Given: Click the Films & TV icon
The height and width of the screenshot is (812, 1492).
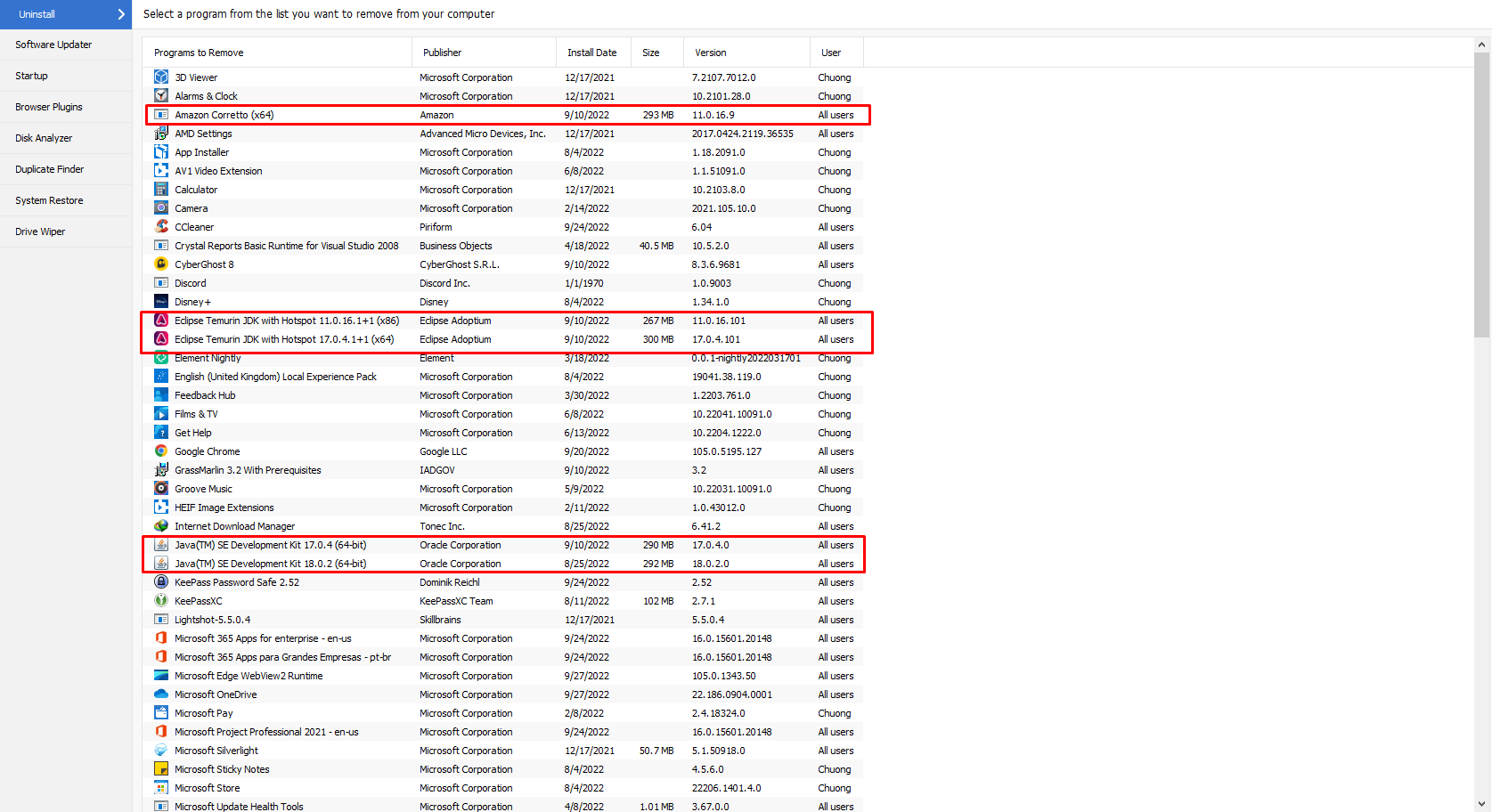Looking at the screenshot, I should [x=161, y=414].
